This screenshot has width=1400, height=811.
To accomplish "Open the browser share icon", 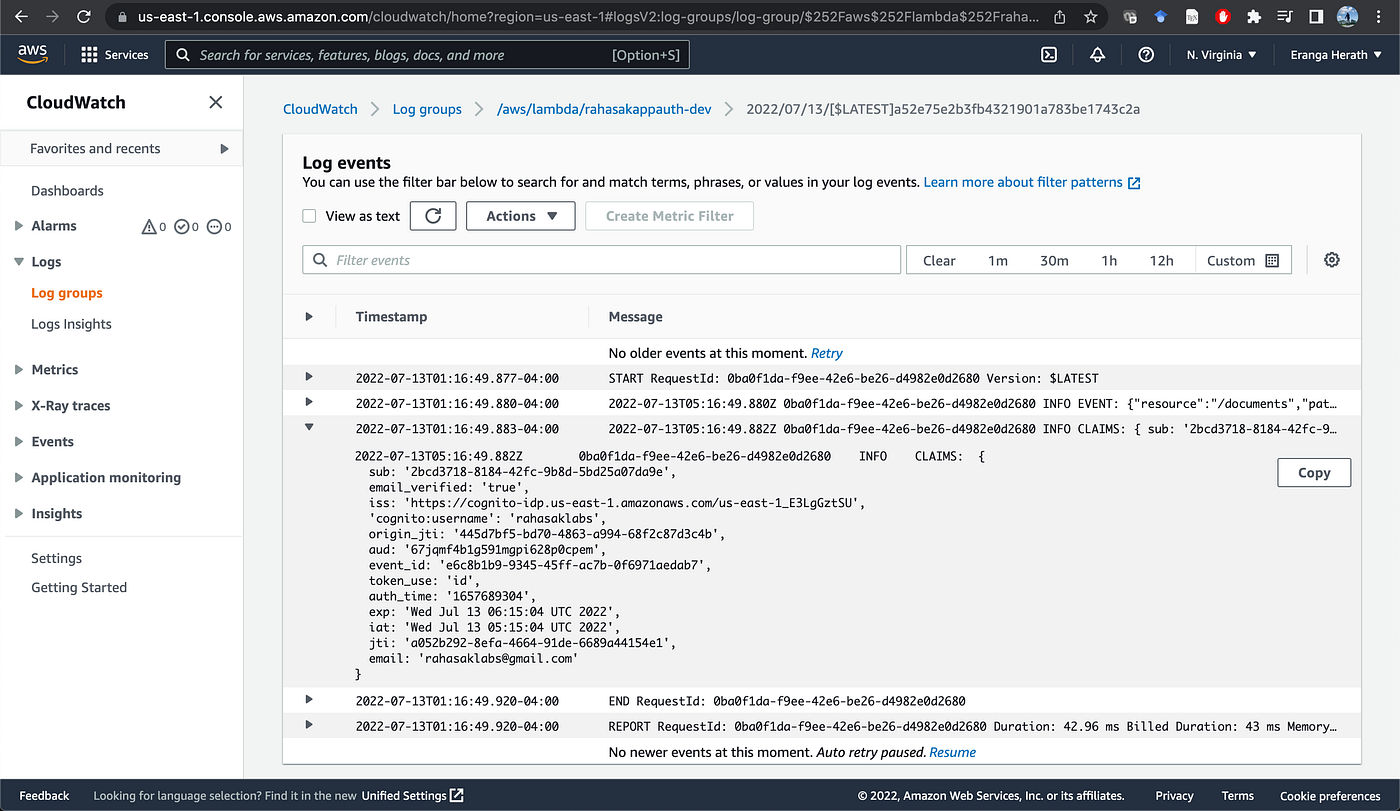I will (x=1060, y=17).
